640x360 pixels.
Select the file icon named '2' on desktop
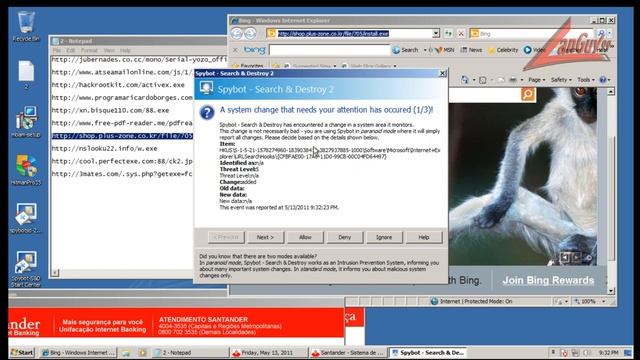pyautogui.click(x=26, y=75)
